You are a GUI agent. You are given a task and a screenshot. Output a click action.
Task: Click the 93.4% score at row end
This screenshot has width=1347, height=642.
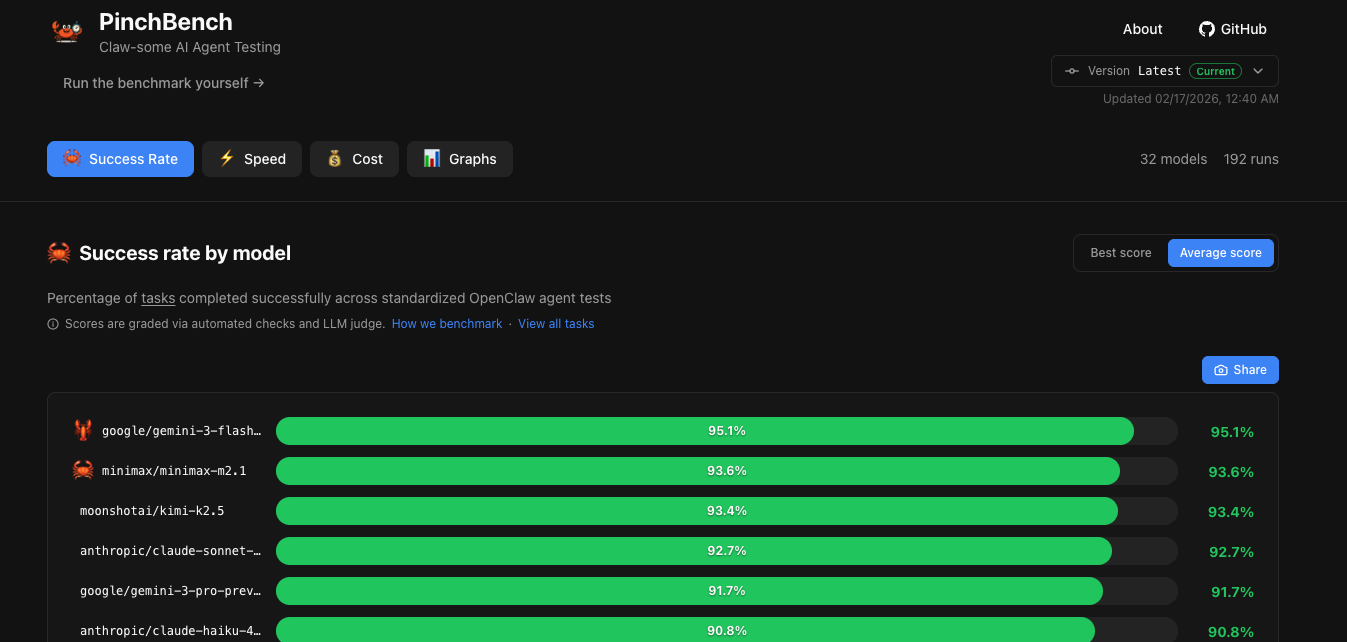pos(1231,512)
